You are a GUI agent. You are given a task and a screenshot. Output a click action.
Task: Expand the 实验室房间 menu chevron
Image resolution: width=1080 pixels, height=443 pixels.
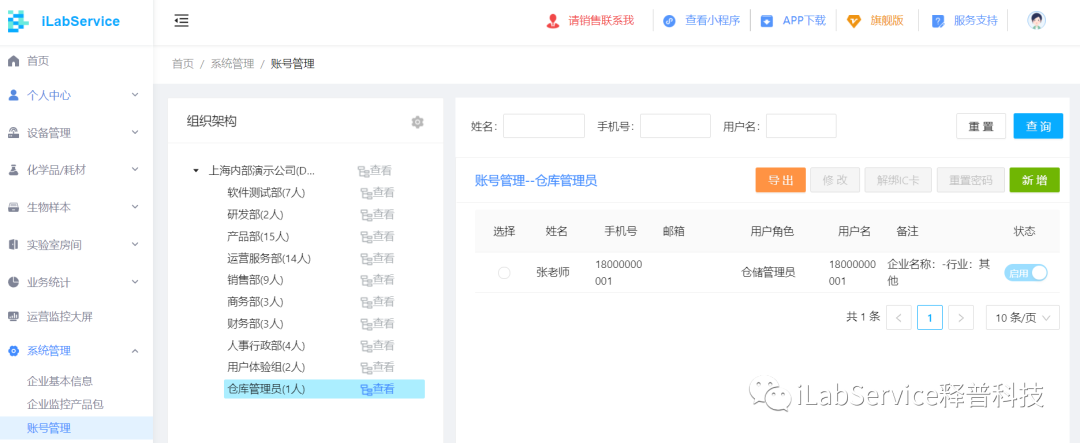click(x=135, y=244)
